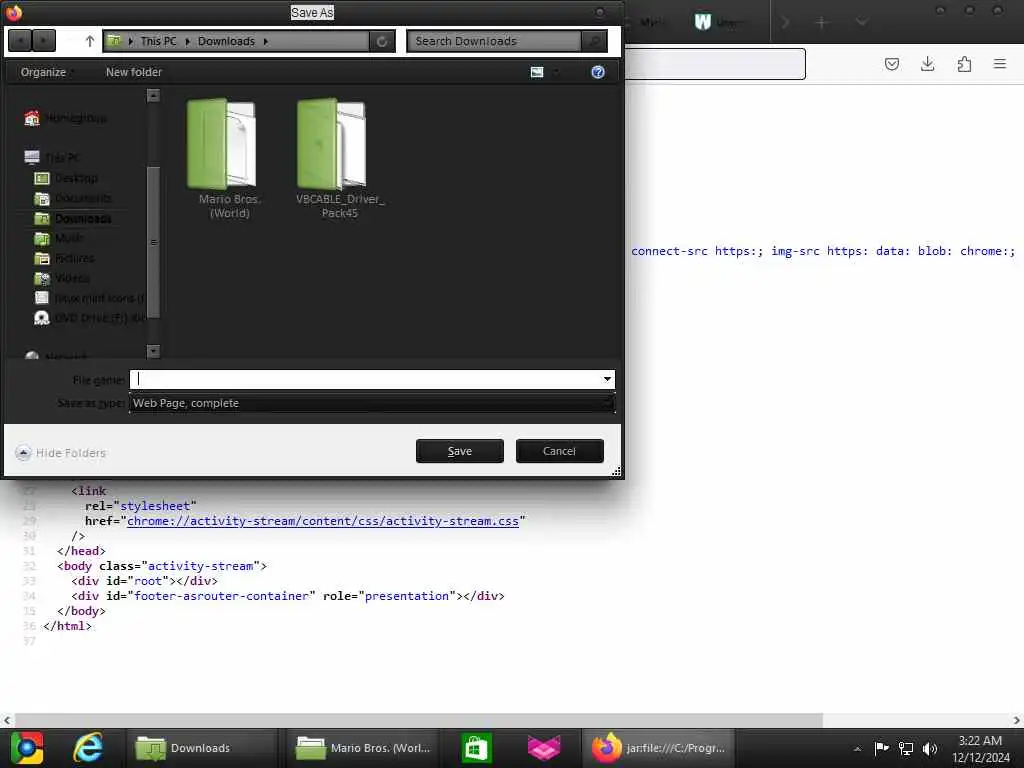Open Music in the navigation pane
The height and width of the screenshot is (768, 1024).
coord(59,238)
